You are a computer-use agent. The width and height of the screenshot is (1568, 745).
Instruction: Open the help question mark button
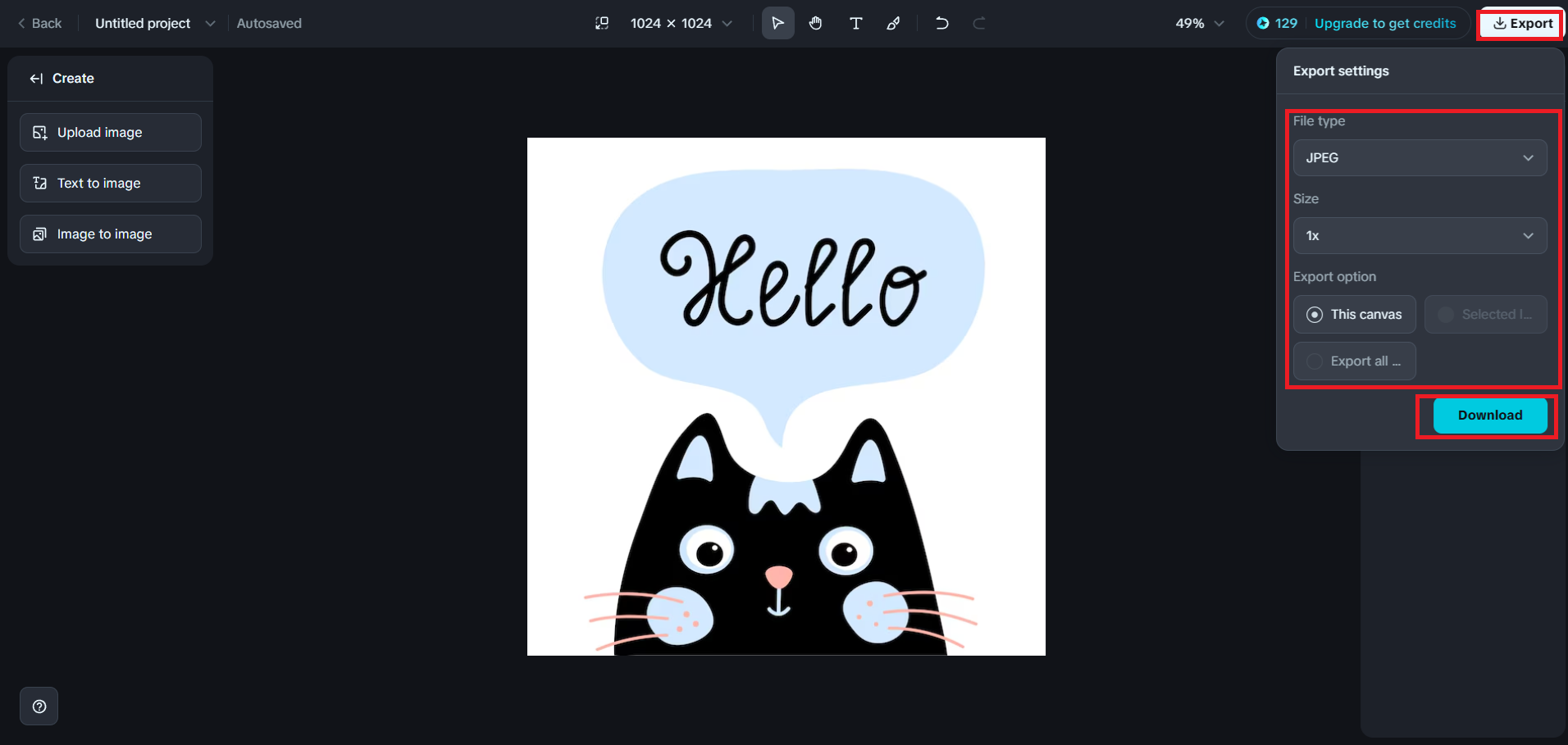click(39, 706)
